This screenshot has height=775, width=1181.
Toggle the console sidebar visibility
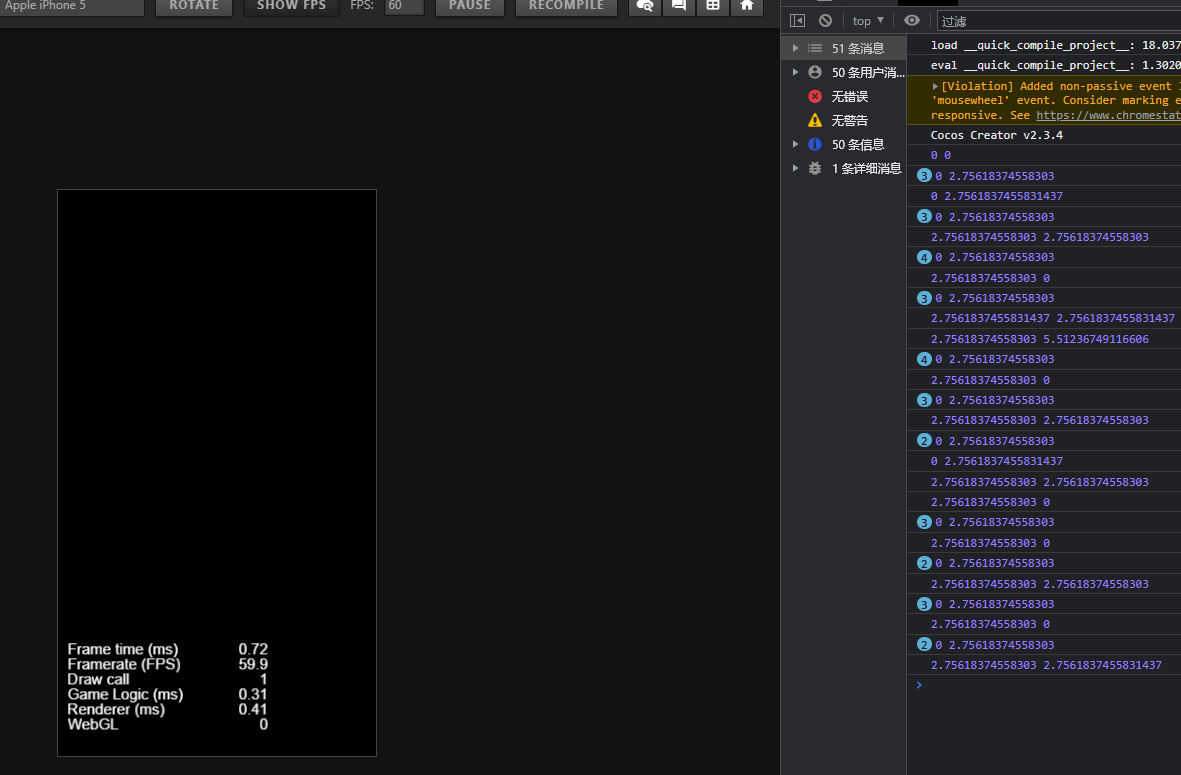click(x=797, y=20)
